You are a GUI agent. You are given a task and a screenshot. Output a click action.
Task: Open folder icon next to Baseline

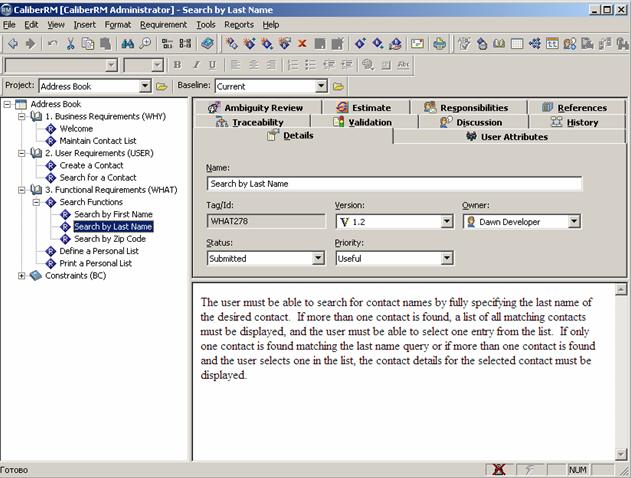pos(338,86)
